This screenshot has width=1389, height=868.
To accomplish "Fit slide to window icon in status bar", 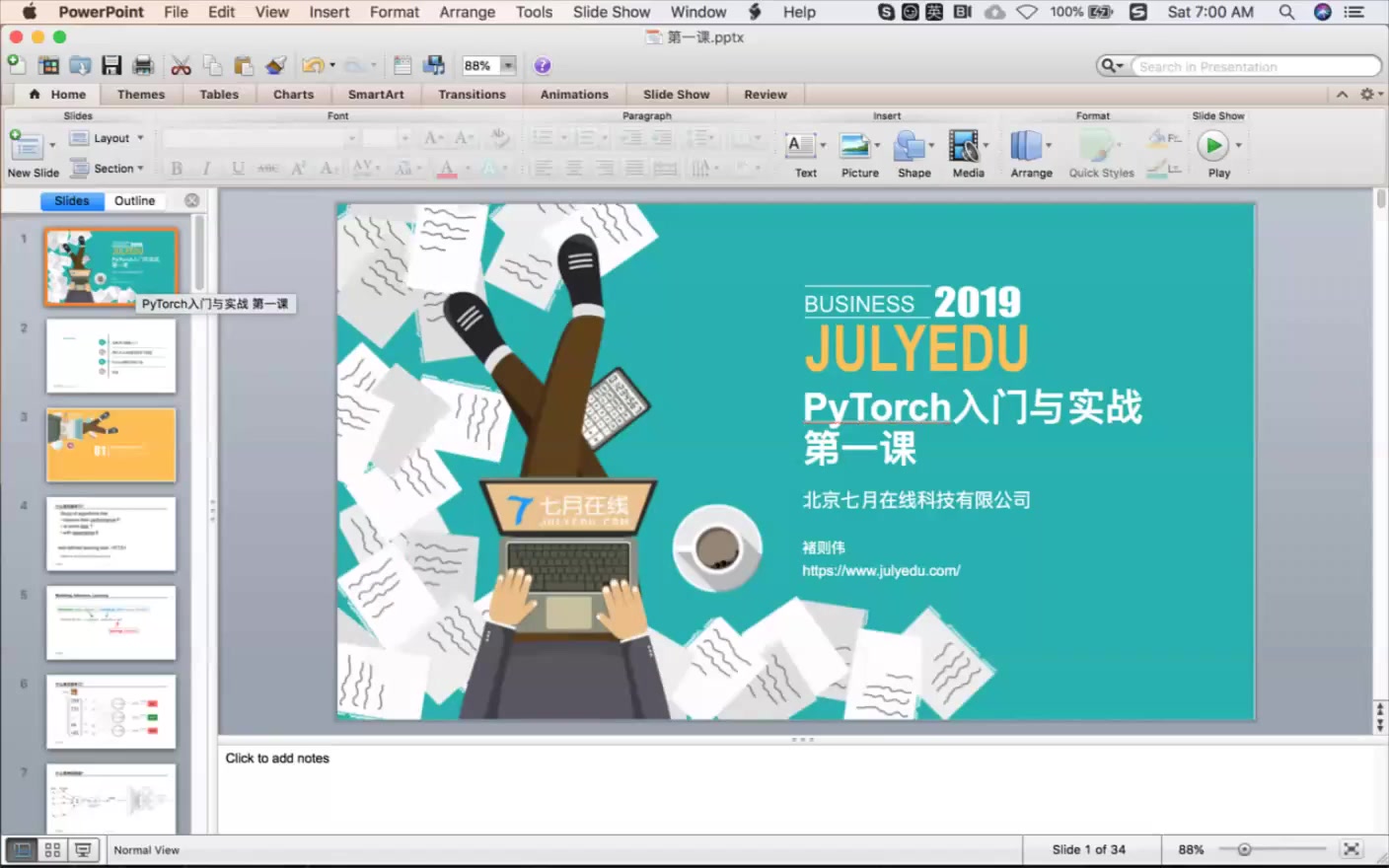I will pos(1352,849).
